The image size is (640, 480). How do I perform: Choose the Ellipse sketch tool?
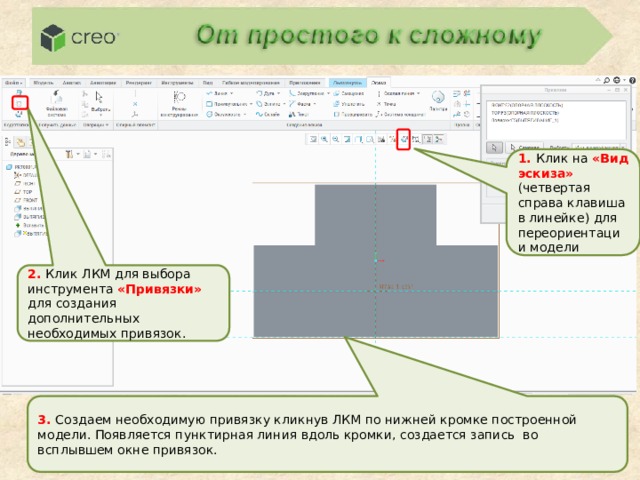[268, 104]
